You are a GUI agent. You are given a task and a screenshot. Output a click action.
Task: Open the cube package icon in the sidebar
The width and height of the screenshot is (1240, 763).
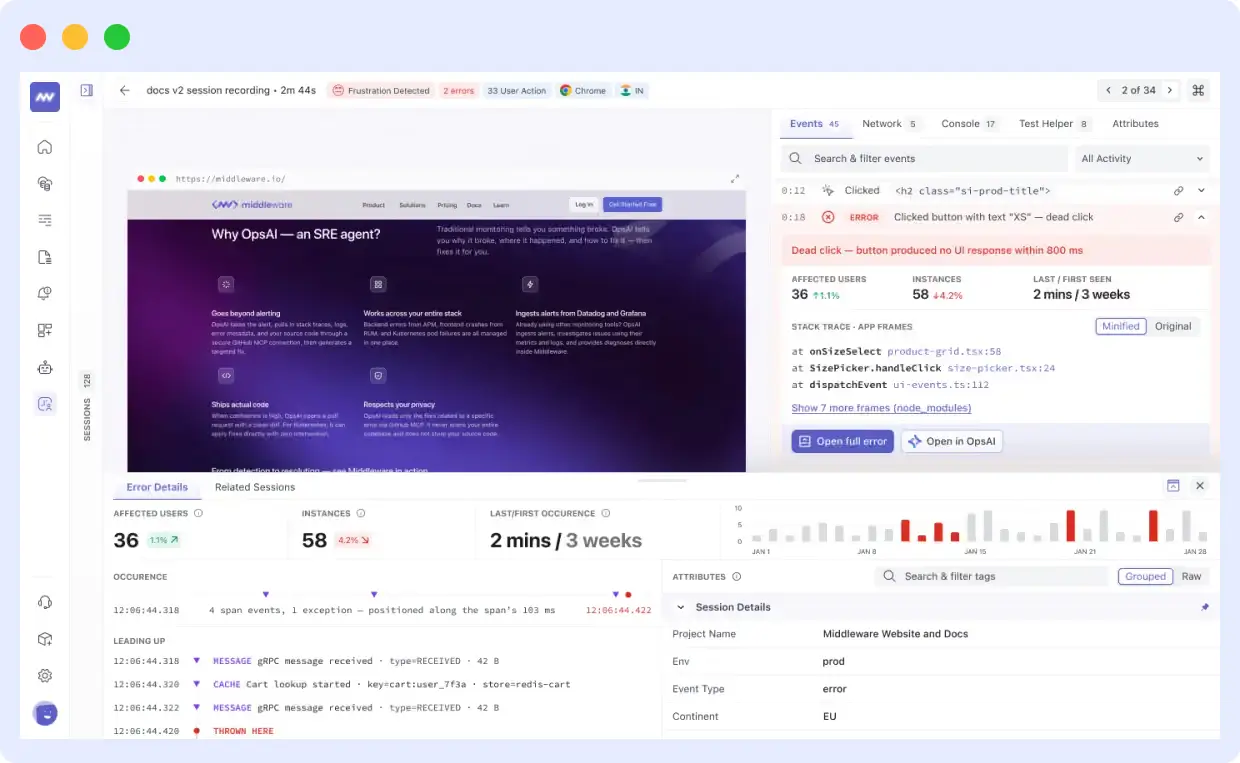[x=45, y=639]
